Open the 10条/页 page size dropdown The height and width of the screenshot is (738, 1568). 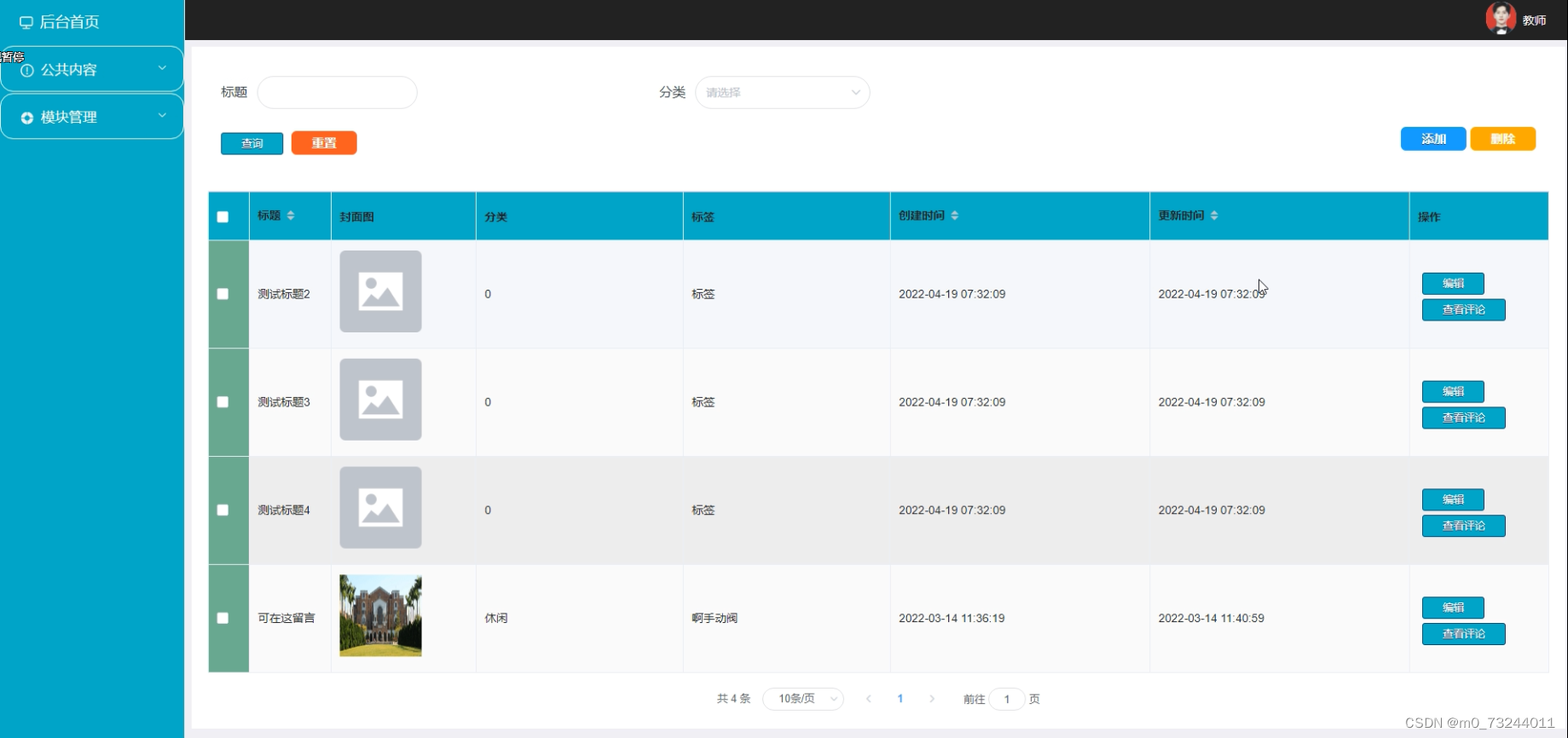pos(803,699)
